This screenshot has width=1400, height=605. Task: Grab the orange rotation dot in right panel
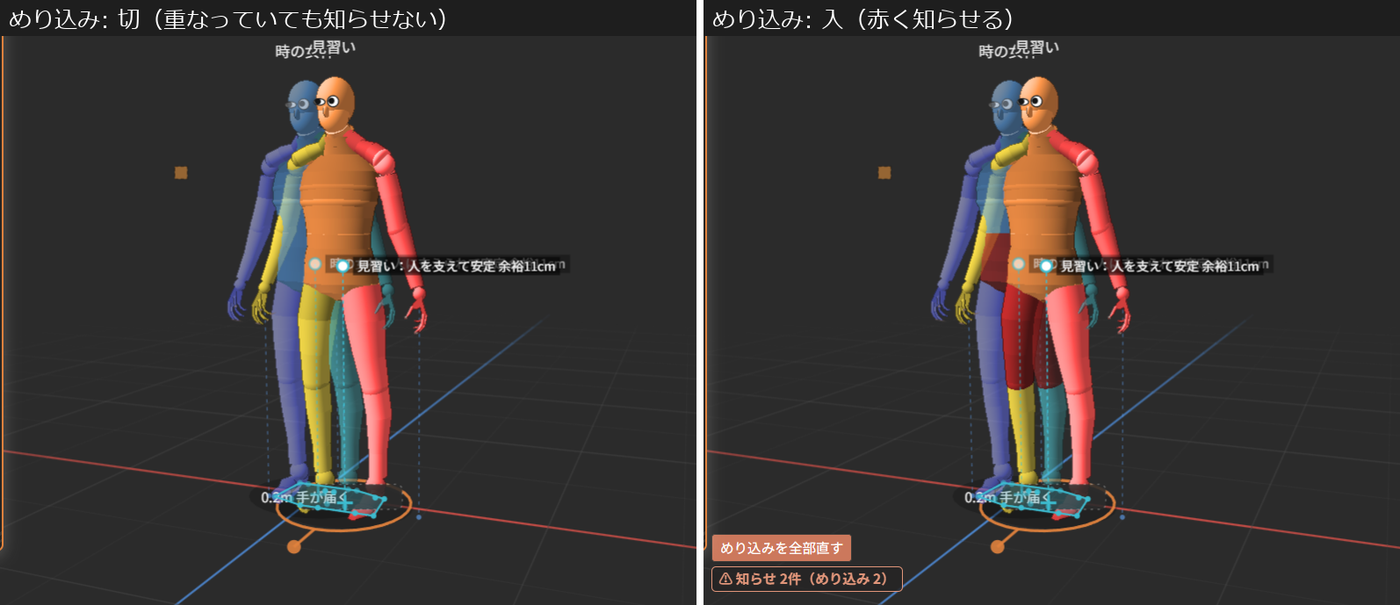click(x=997, y=546)
